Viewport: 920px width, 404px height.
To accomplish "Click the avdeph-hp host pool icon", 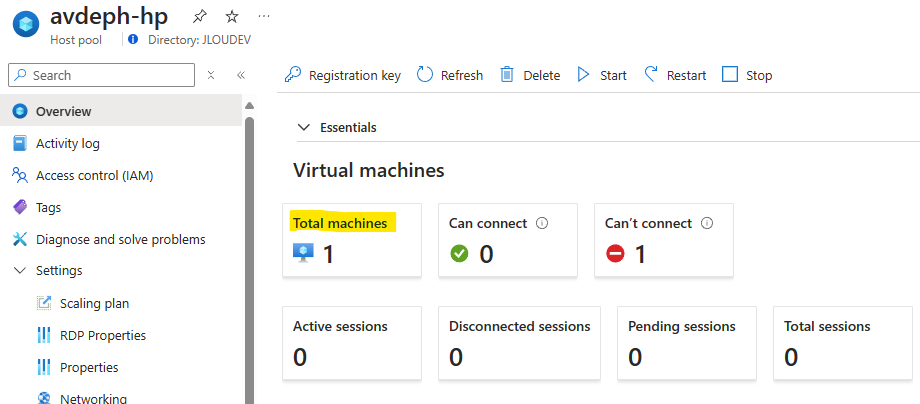I will (26, 25).
